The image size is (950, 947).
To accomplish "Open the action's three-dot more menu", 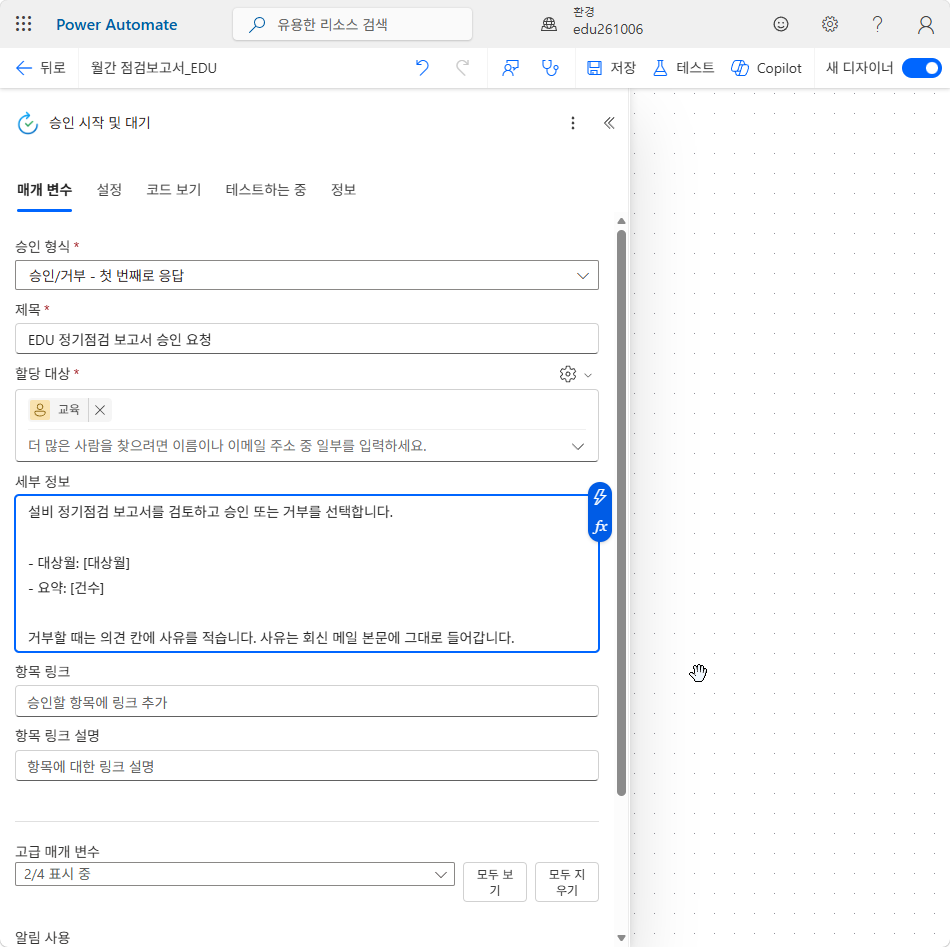I will 573,123.
